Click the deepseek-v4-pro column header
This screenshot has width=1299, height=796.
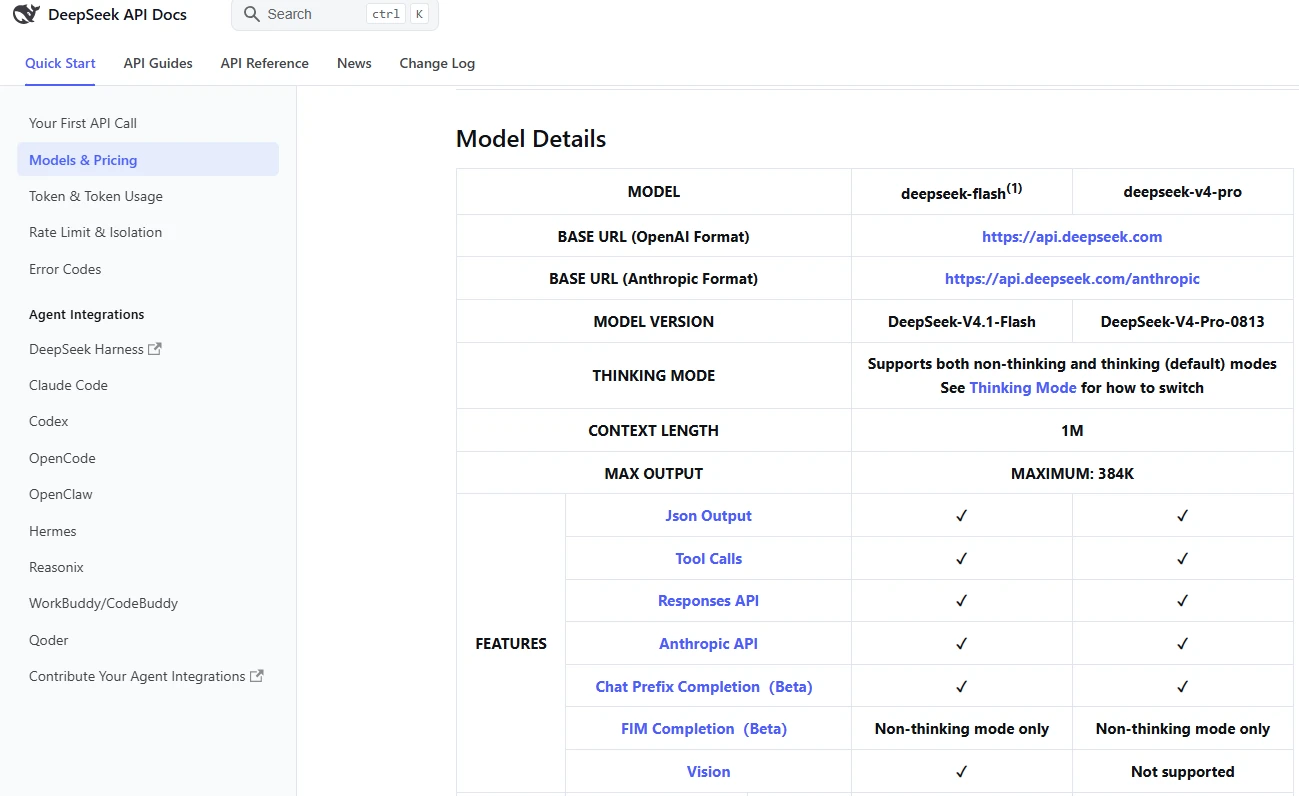1182,192
